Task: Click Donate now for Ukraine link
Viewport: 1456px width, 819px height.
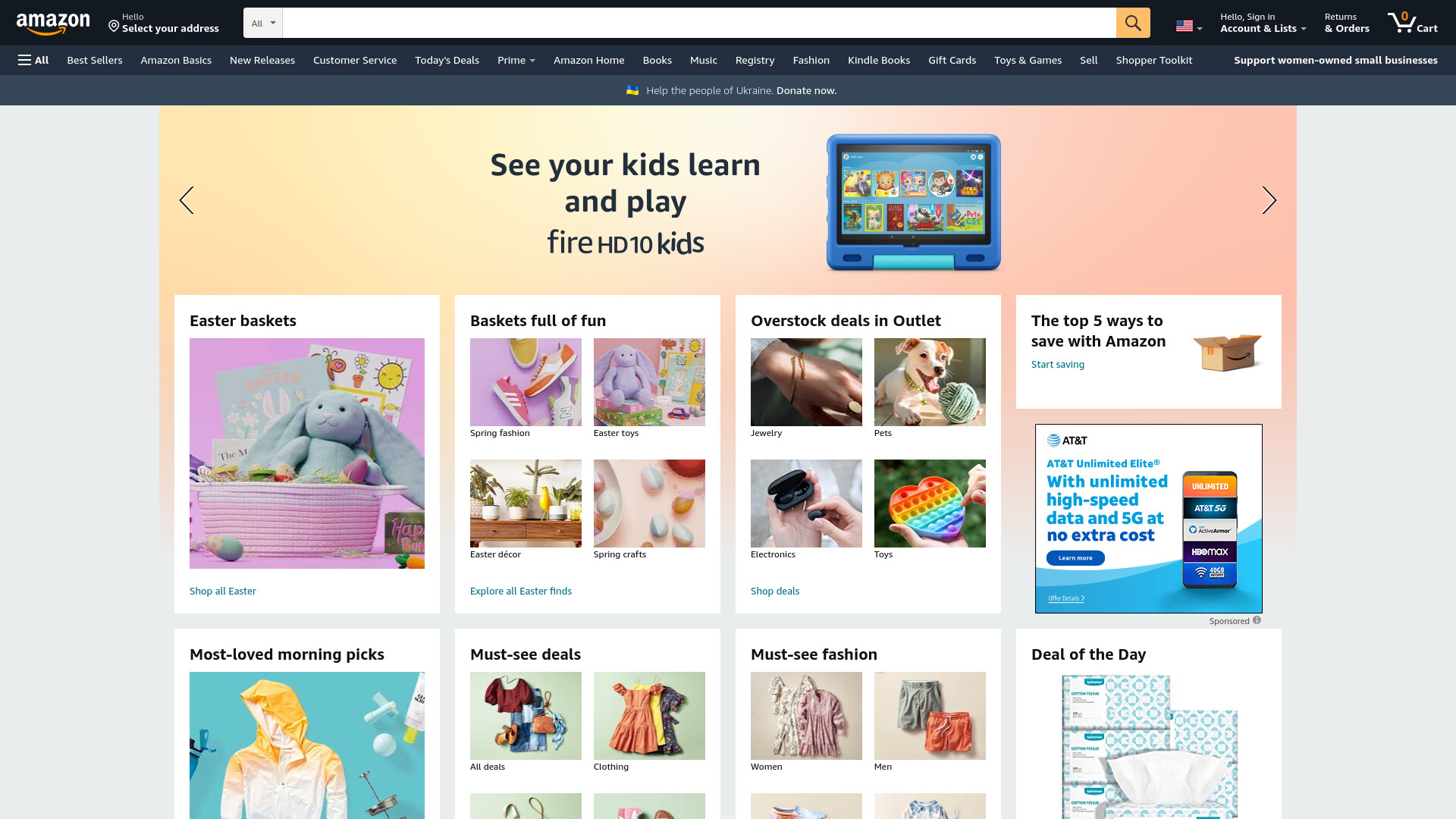Action: (806, 90)
